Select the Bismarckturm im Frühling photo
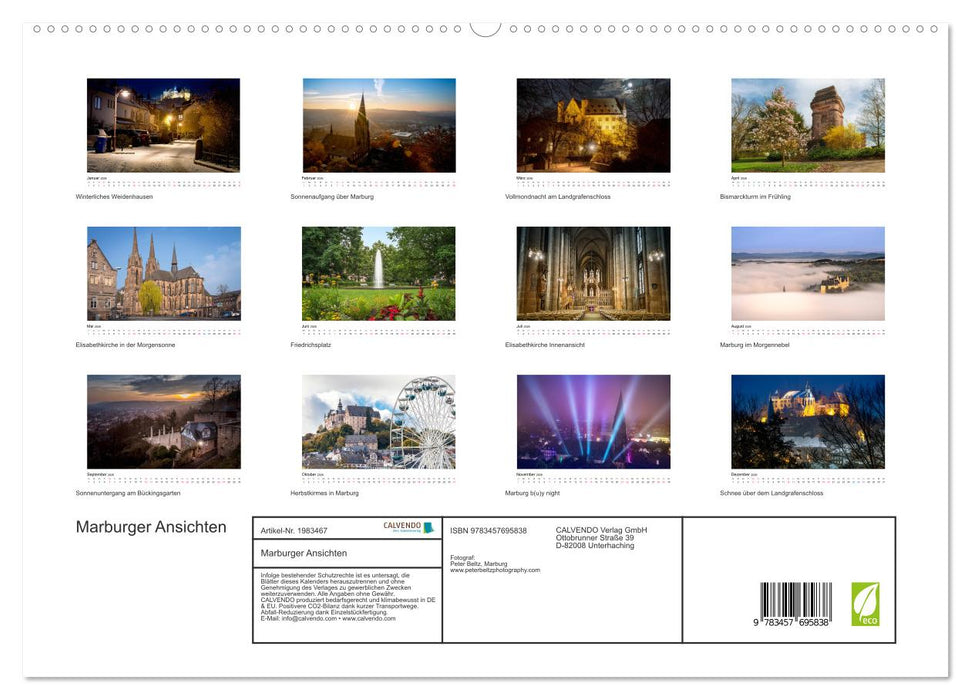Image resolution: width=971 pixels, height=700 pixels. pyautogui.click(x=808, y=123)
